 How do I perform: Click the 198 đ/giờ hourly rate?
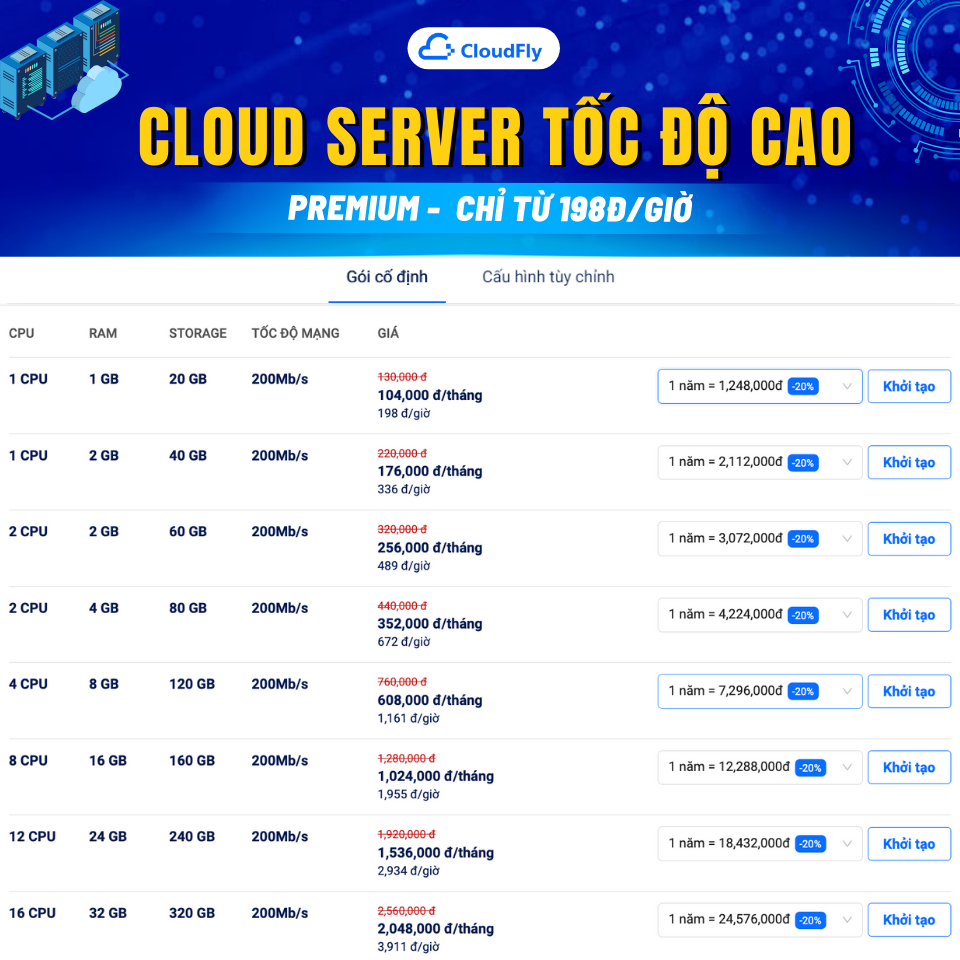404,413
